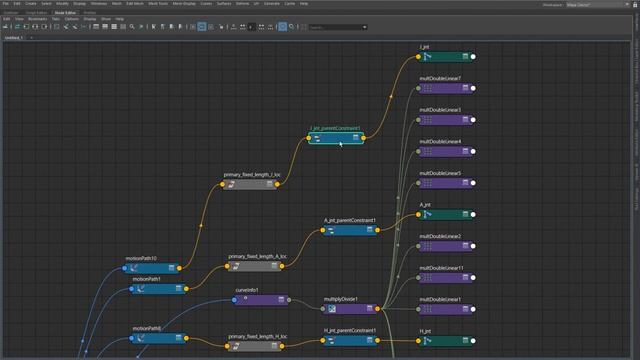Click the joint icon on A_jnt node

[x=427, y=215]
